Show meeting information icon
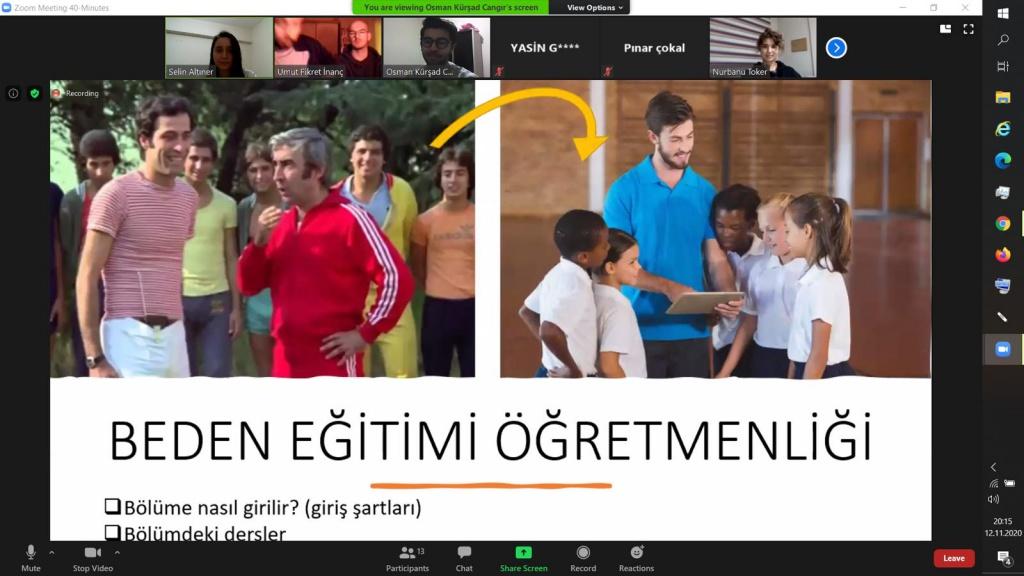Image resolution: width=1024 pixels, height=576 pixels. (x=13, y=93)
